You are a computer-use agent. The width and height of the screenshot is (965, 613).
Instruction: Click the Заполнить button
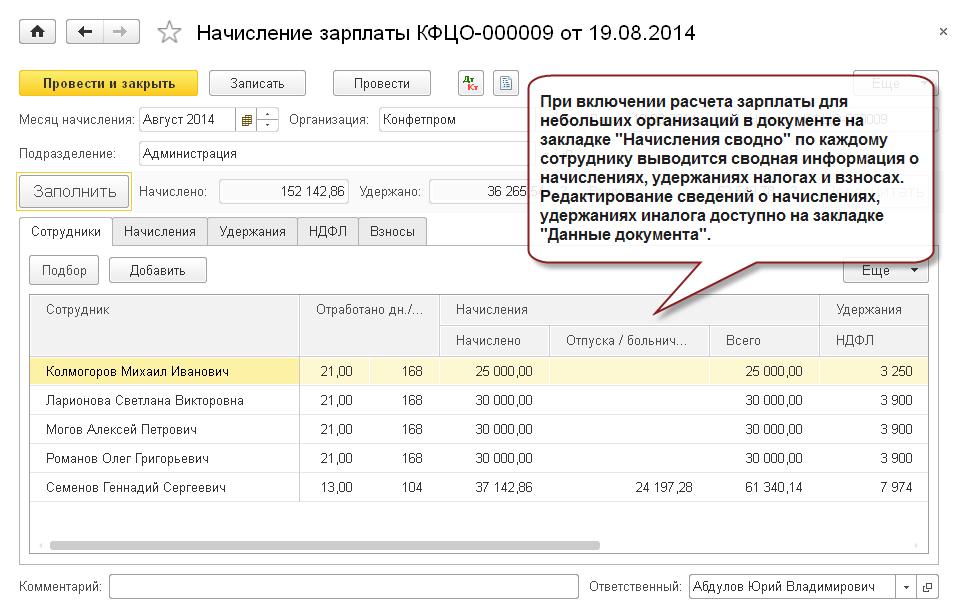point(75,191)
